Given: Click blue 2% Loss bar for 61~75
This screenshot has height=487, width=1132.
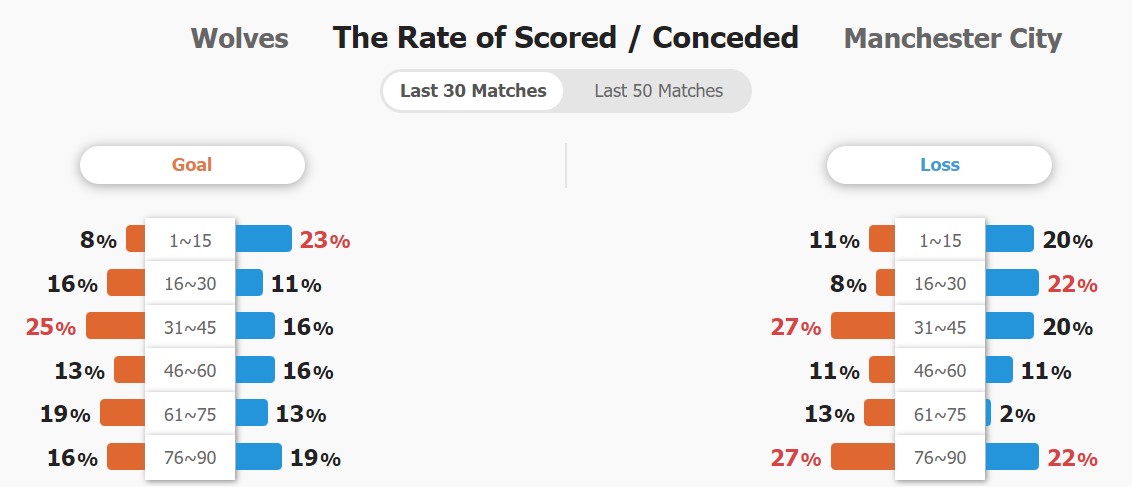Looking at the screenshot, I should coord(988,413).
